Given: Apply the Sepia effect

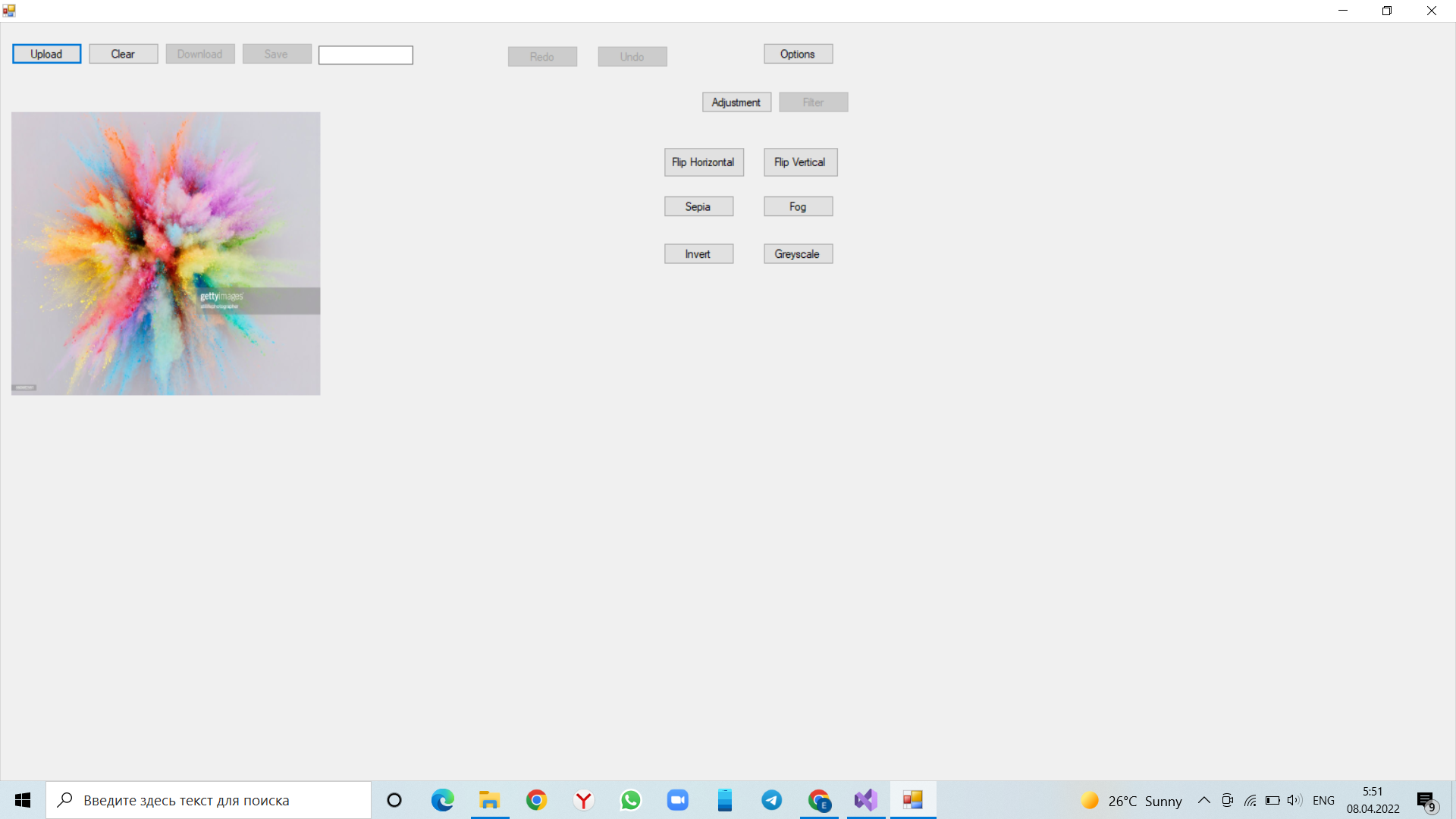Looking at the screenshot, I should point(698,206).
